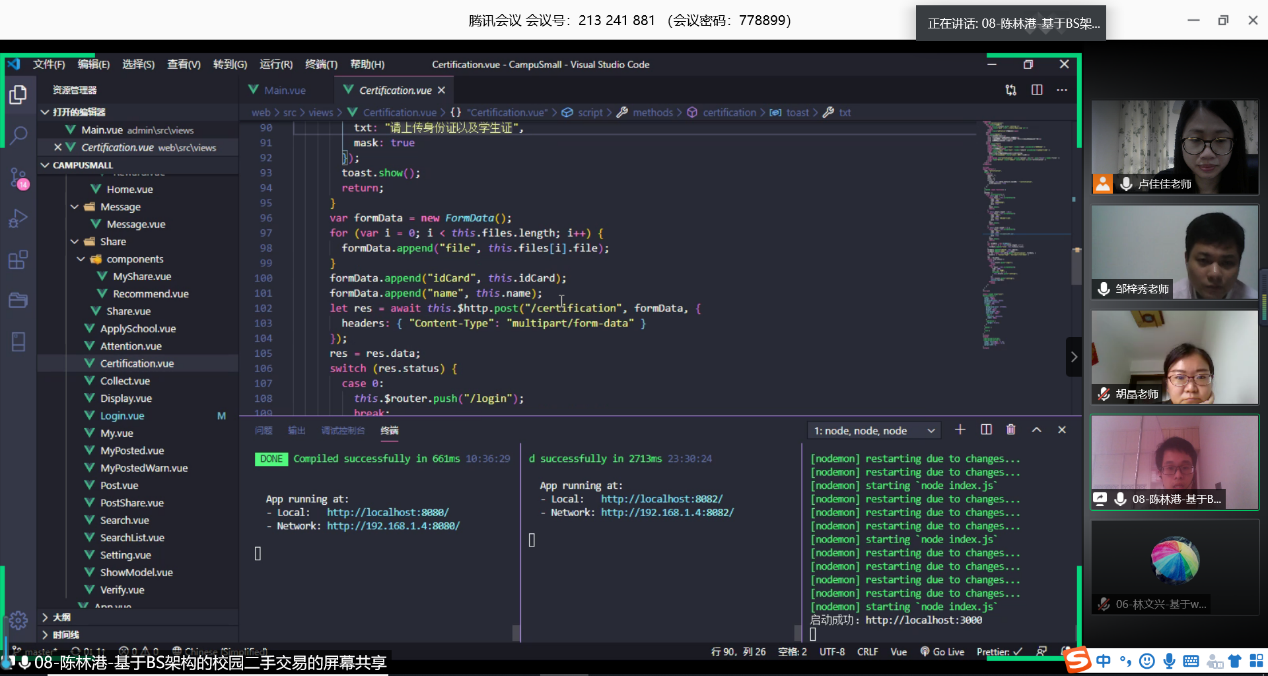Image resolution: width=1268 pixels, height=676 pixels.
Task: Click the open changes compare icon in editor toolbar
Action: [x=1011, y=90]
